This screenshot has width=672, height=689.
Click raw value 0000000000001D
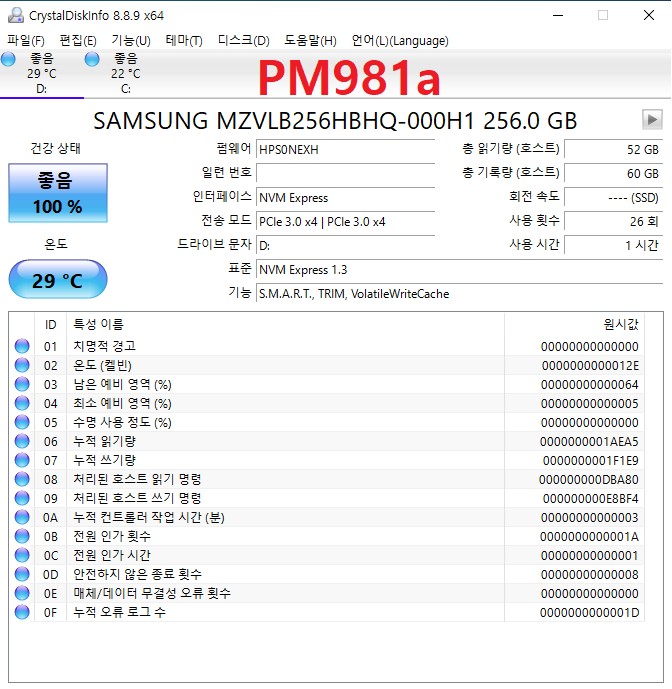(589, 613)
